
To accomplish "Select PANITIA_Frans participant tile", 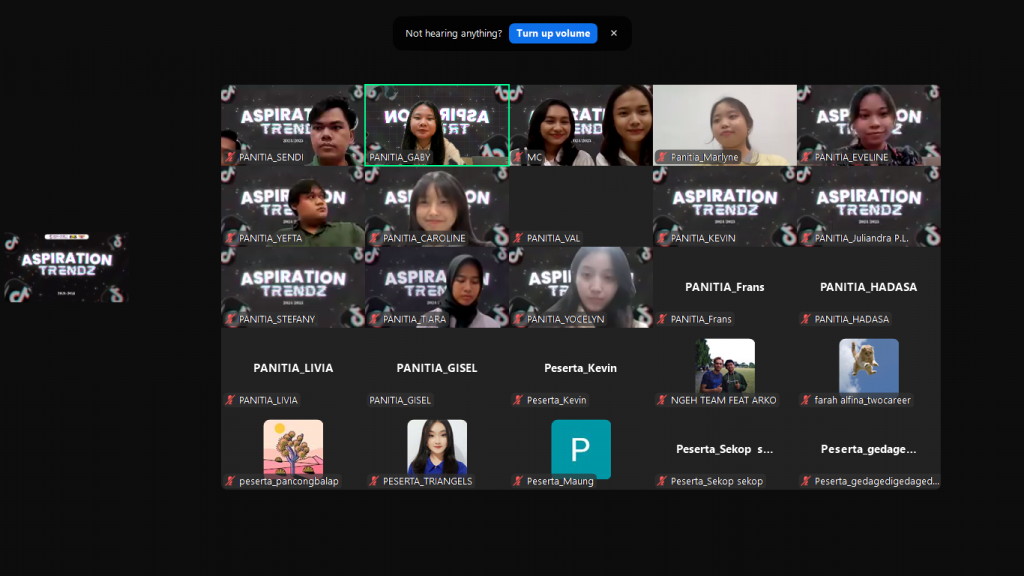I will click(725, 287).
